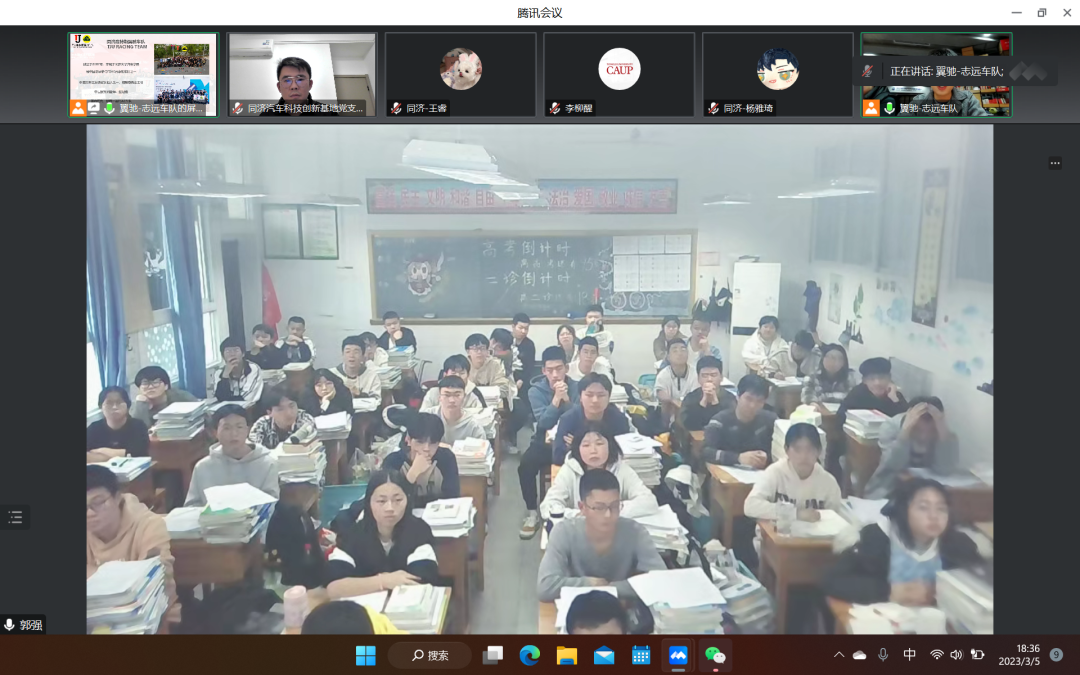
Task: Open the Mail app in taskbar
Action: click(x=604, y=655)
